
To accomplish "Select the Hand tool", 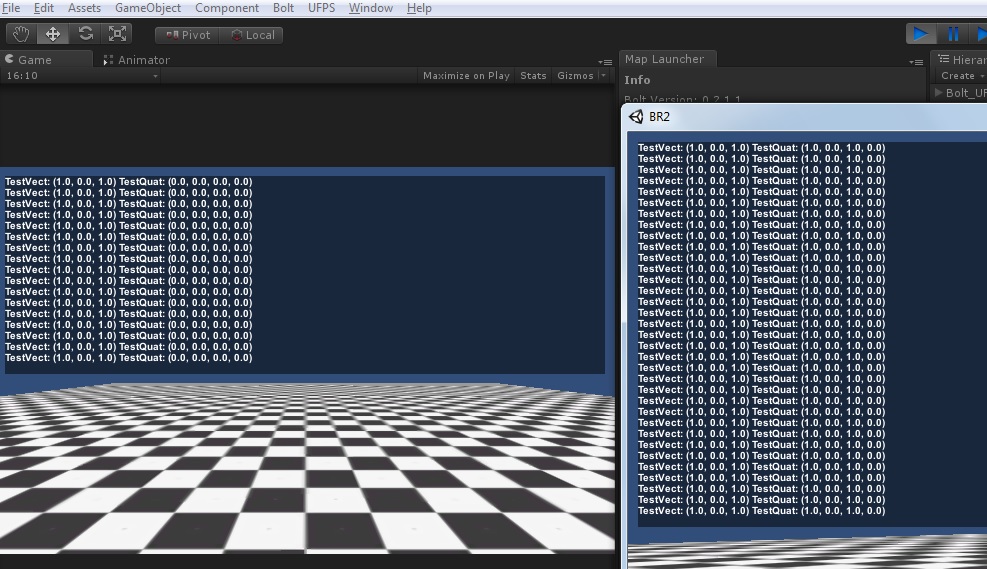I will (21, 34).
